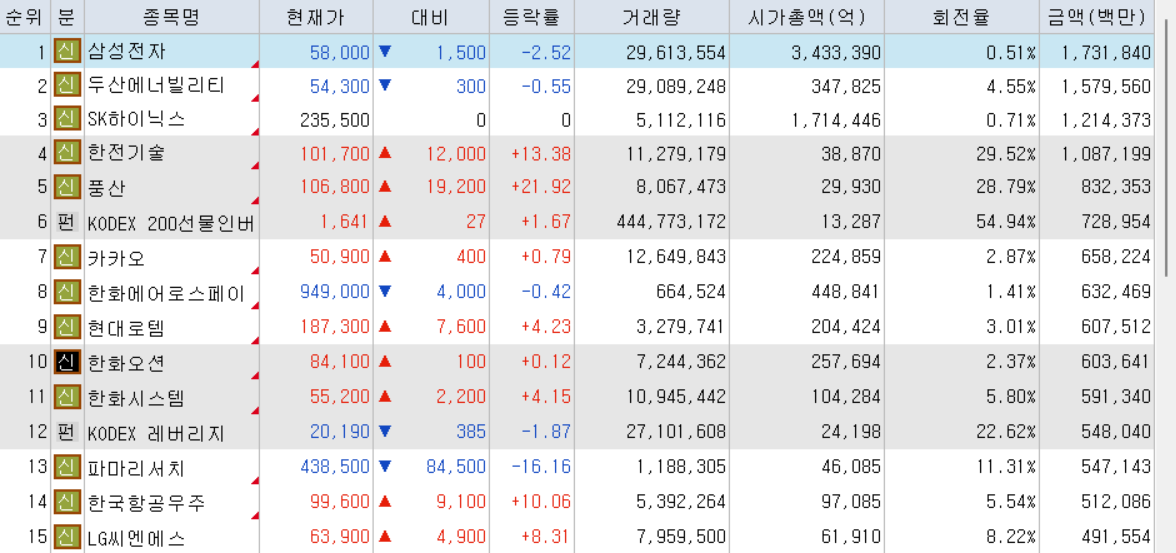Sort by 시가총액(억) column header
The width and height of the screenshot is (1176, 553).
(x=806, y=17)
